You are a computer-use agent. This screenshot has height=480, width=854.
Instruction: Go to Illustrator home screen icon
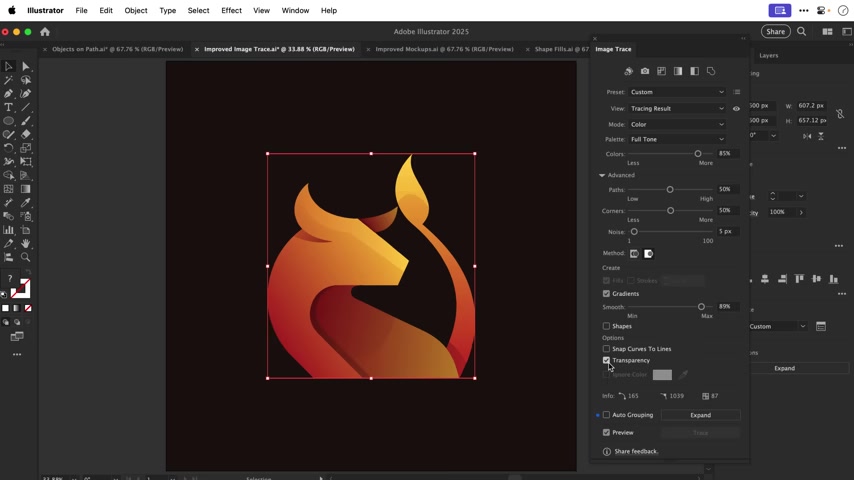point(45,32)
